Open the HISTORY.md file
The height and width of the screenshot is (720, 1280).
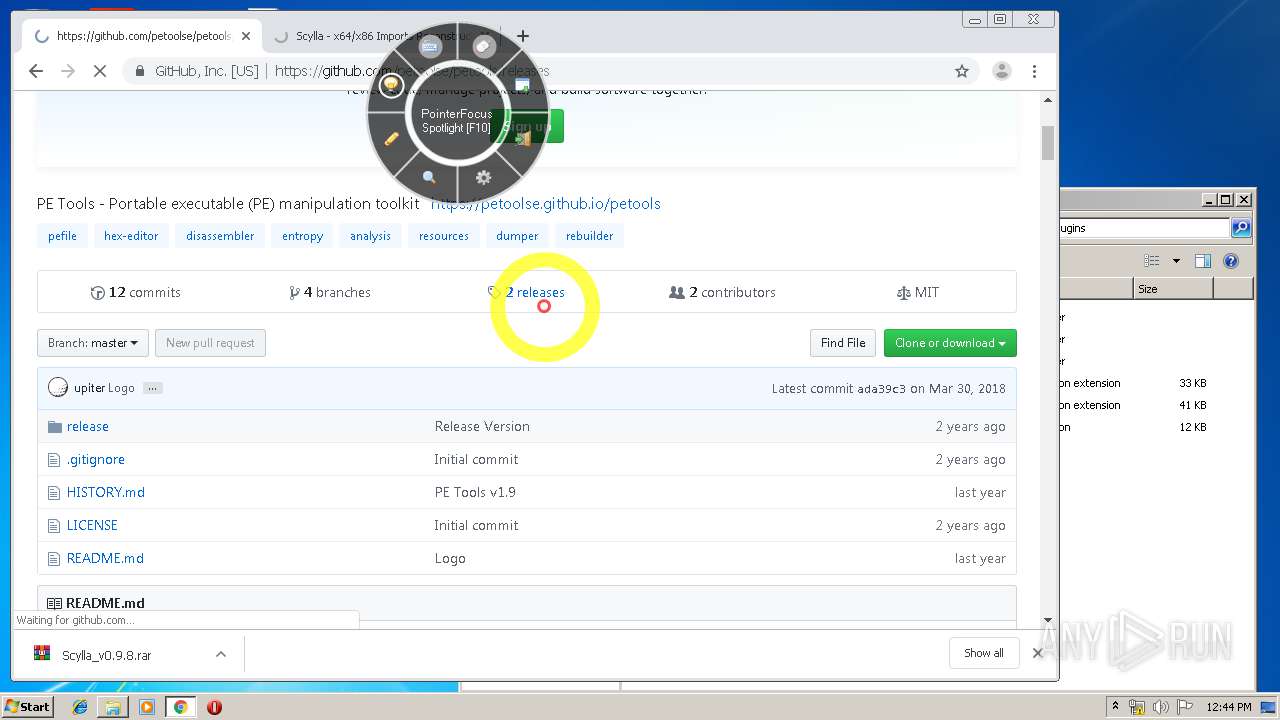(x=105, y=492)
